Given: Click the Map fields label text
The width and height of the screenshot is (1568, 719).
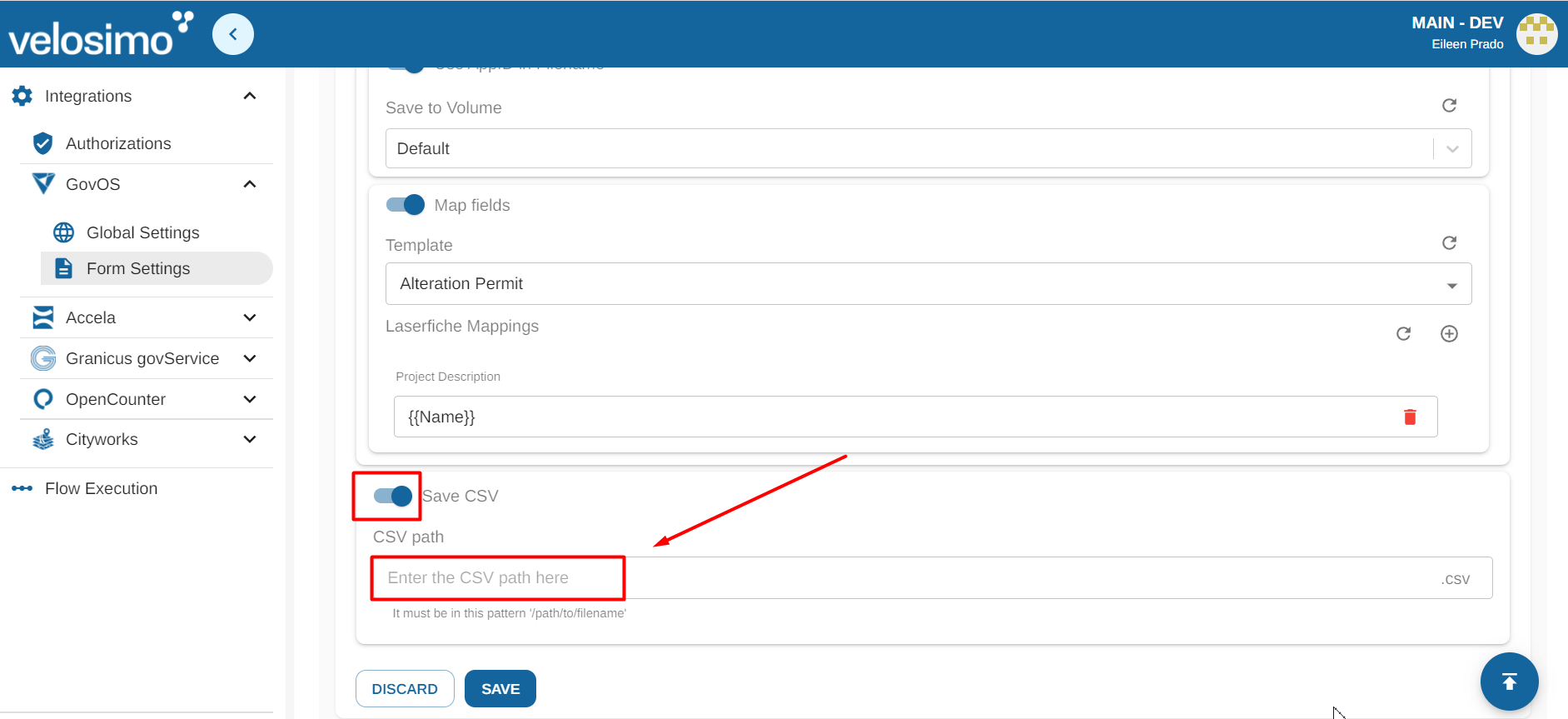Looking at the screenshot, I should (472, 205).
